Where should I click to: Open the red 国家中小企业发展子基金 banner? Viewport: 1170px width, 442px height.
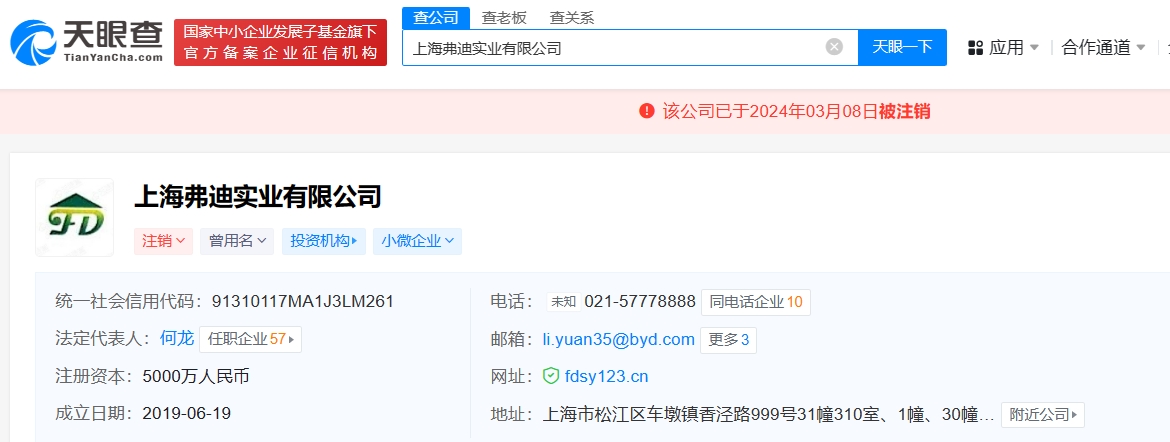281,43
